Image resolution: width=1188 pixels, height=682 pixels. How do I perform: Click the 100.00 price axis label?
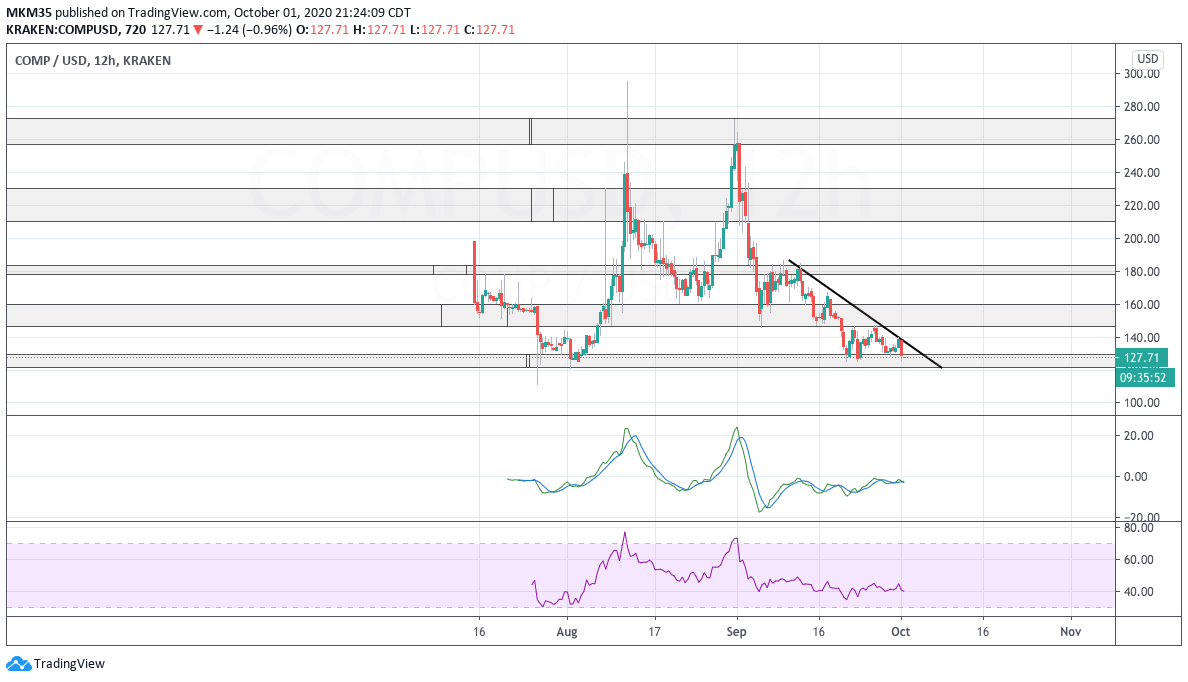coord(1142,403)
